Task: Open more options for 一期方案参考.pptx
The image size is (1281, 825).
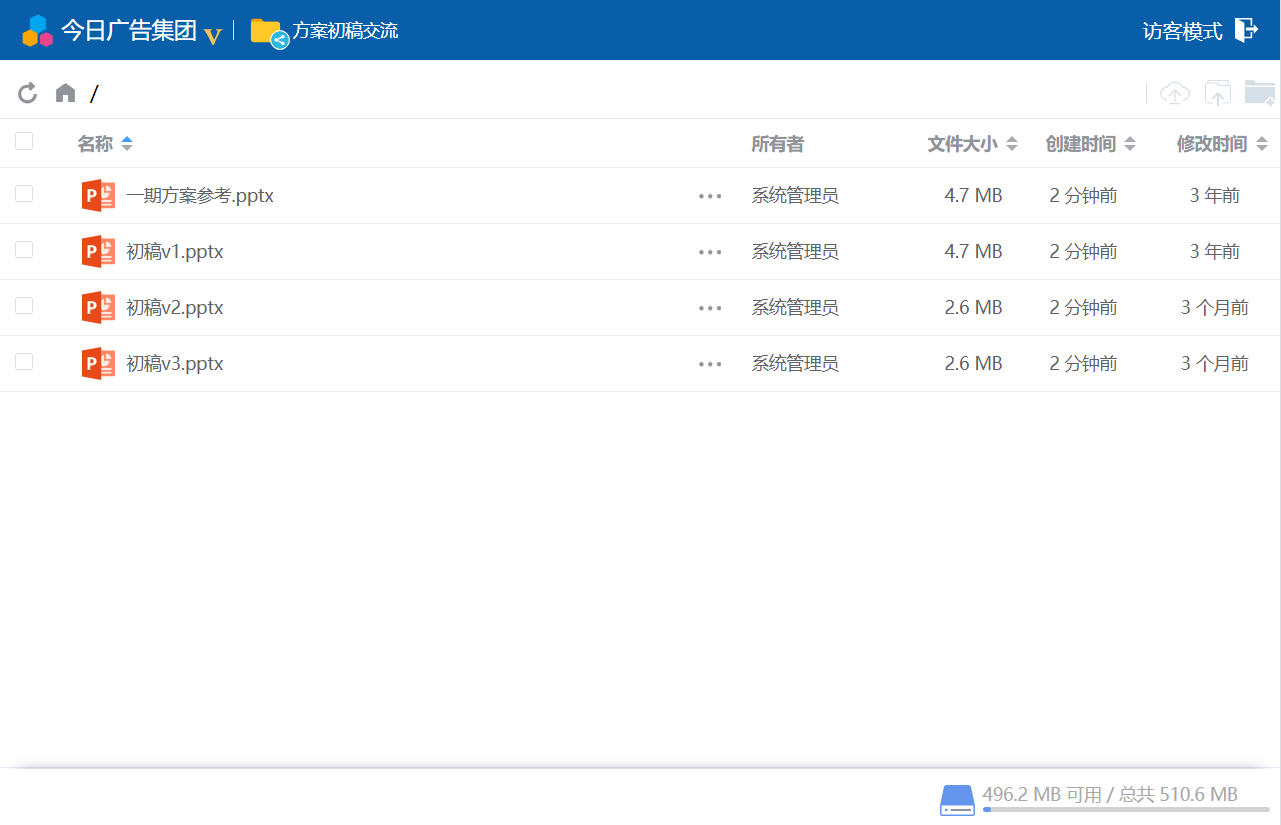Action: (x=710, y=196)
